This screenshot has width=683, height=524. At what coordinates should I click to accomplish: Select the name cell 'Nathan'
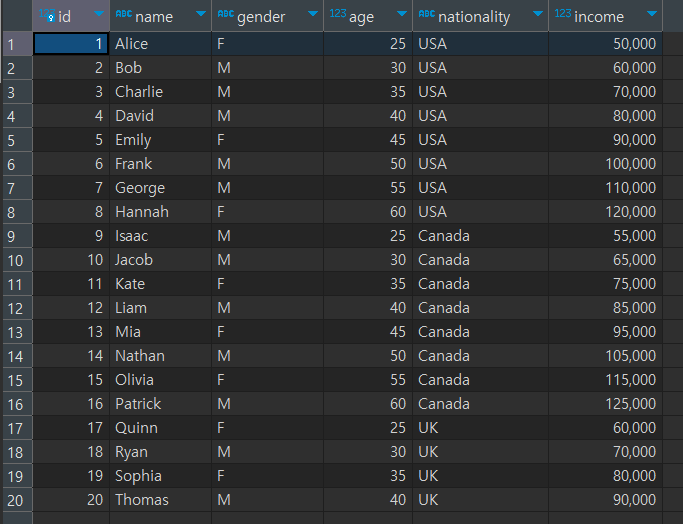pos(160,356)
